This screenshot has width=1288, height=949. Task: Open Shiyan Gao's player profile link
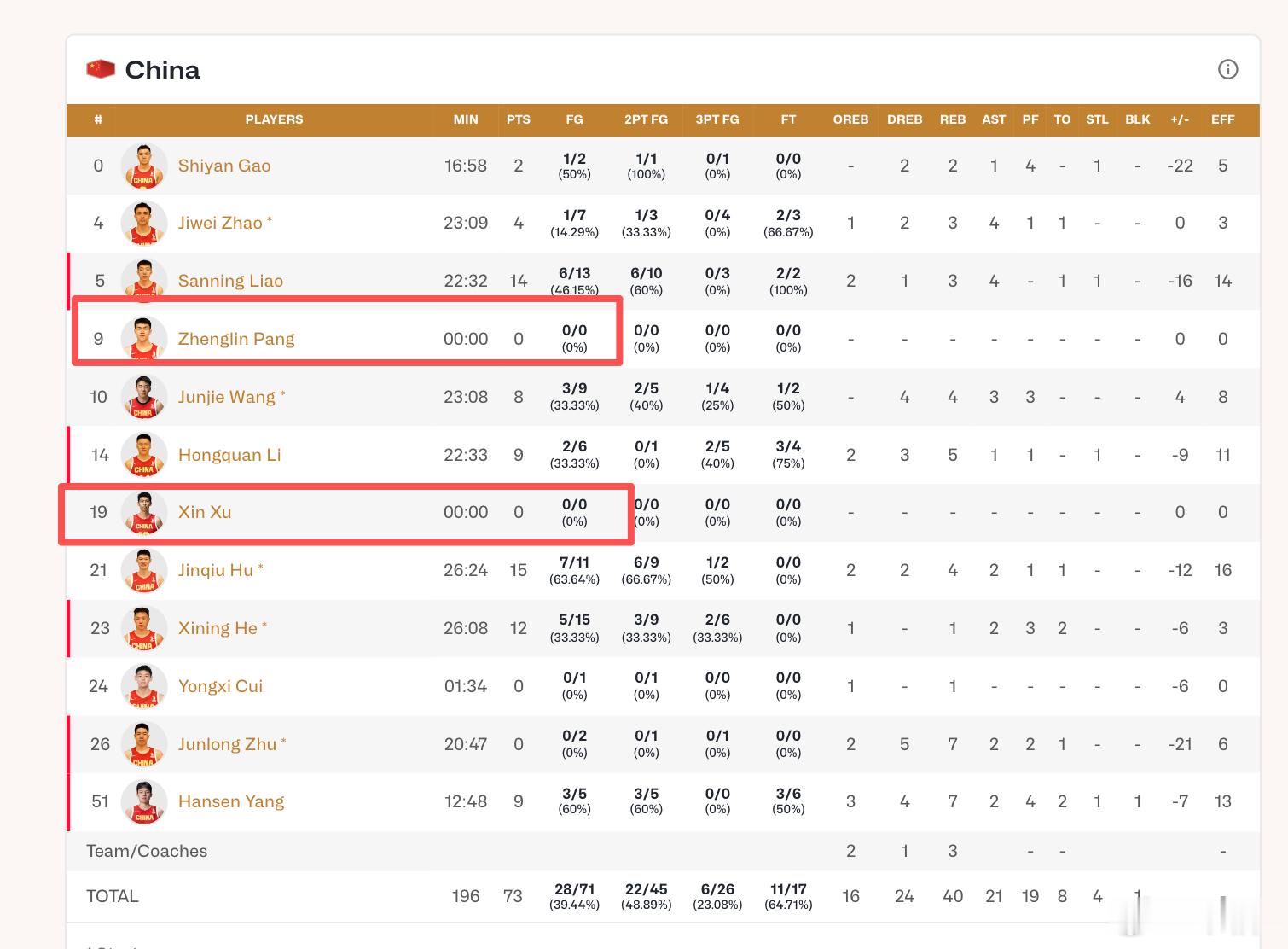point(224,166)
